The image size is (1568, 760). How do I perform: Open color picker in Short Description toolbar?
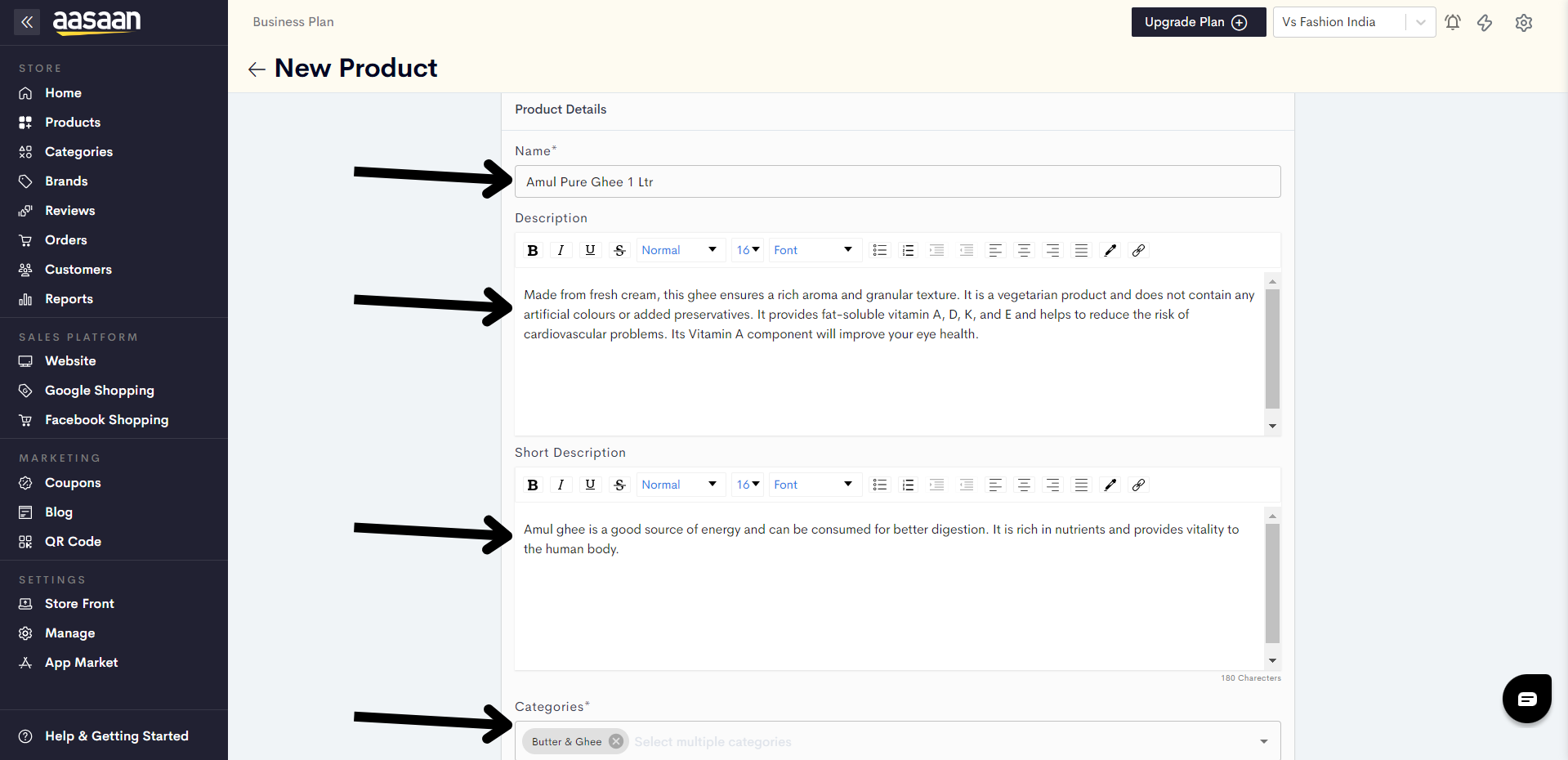(1110, 485)
